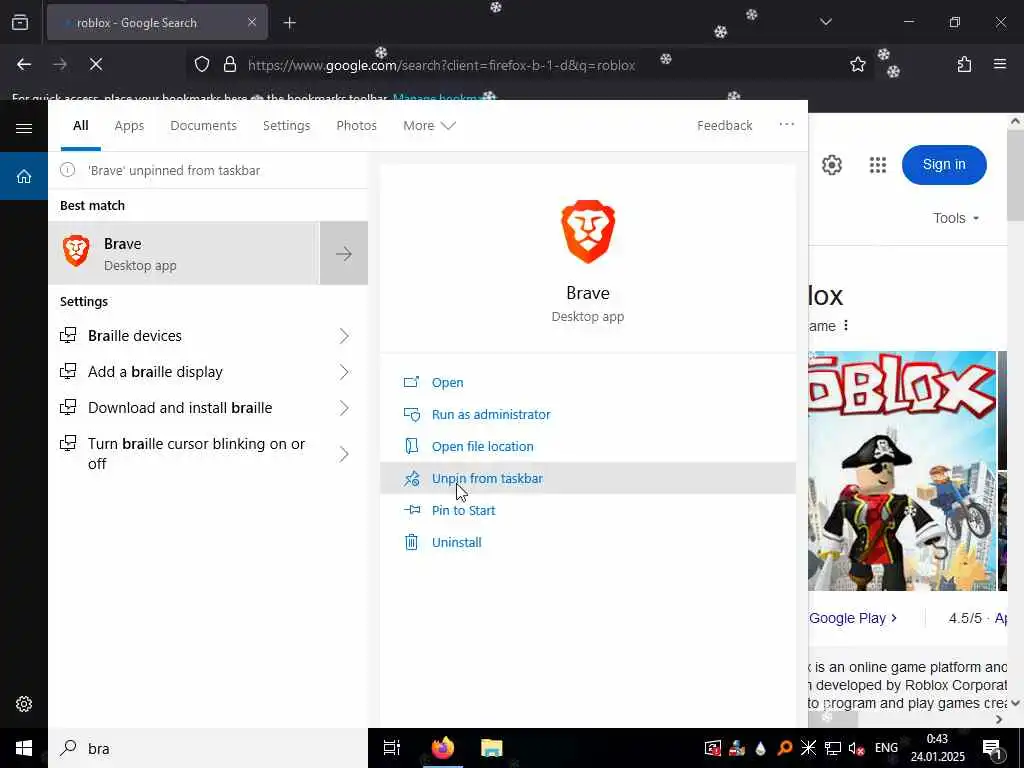The image size is (1024, 768).
Task: Click the padlock site information icon
Action: point(229,64)
